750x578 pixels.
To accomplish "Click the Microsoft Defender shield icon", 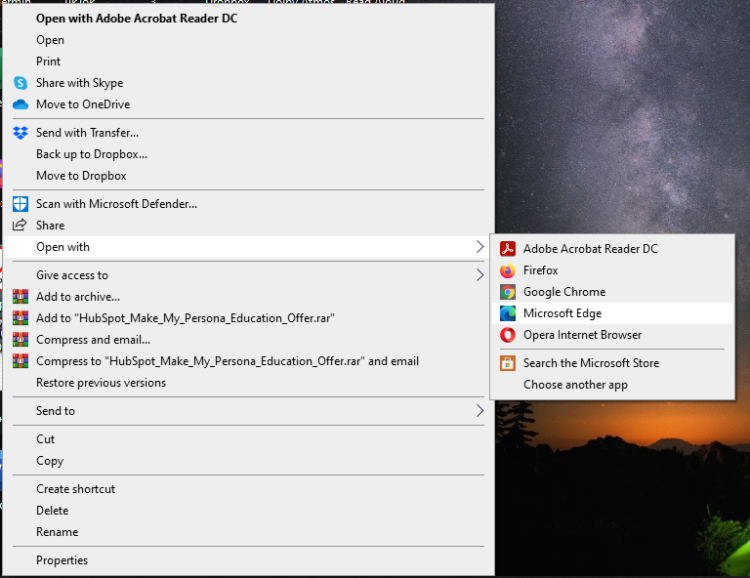I will 20,204.
